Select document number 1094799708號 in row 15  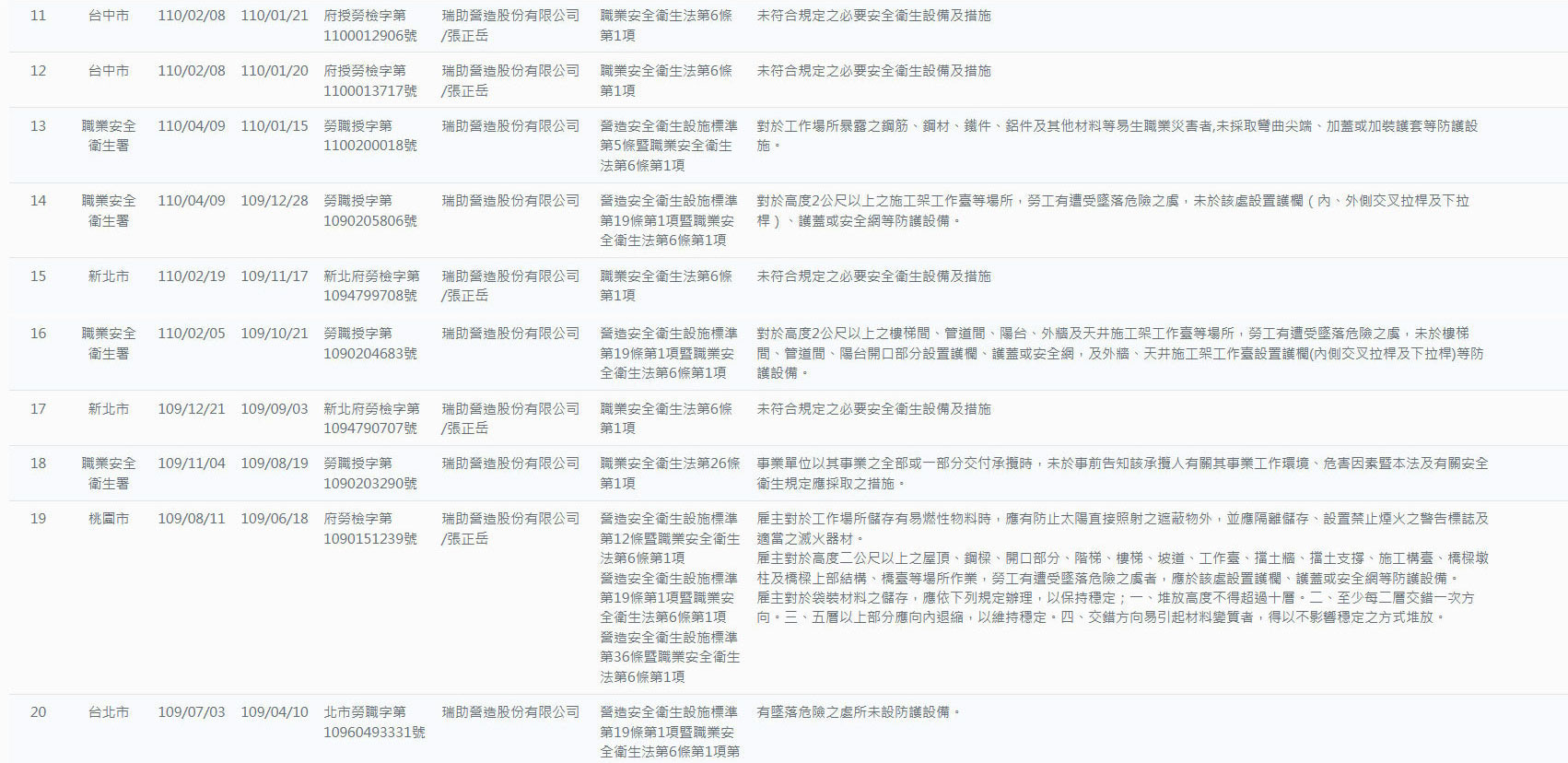click(x=369, y=296)
